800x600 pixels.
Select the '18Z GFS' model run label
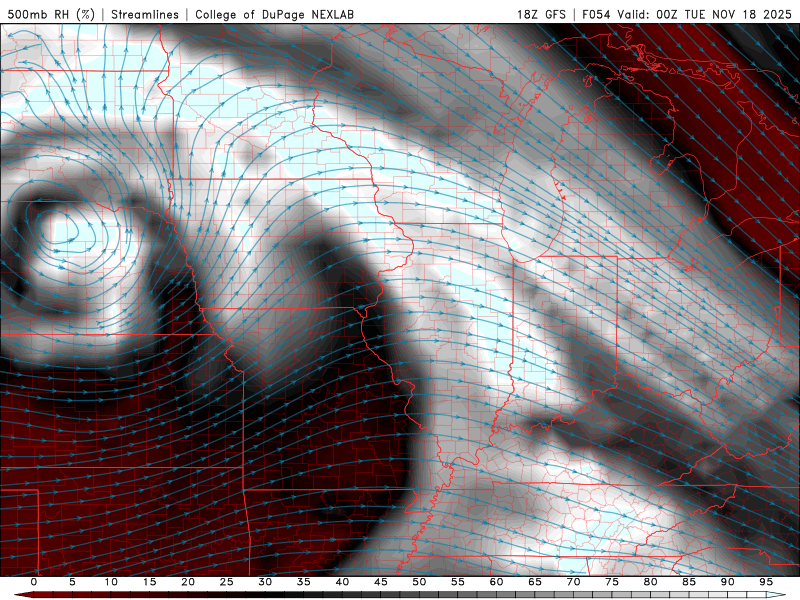coord(541,14)
